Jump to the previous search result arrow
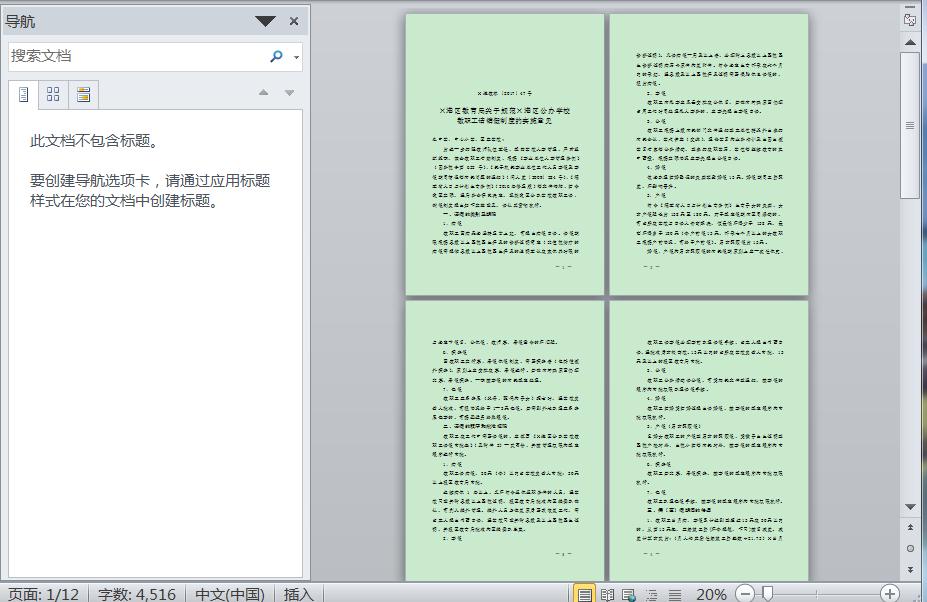The width and height of the screenshot is (927, 602). tap(263, 92)
